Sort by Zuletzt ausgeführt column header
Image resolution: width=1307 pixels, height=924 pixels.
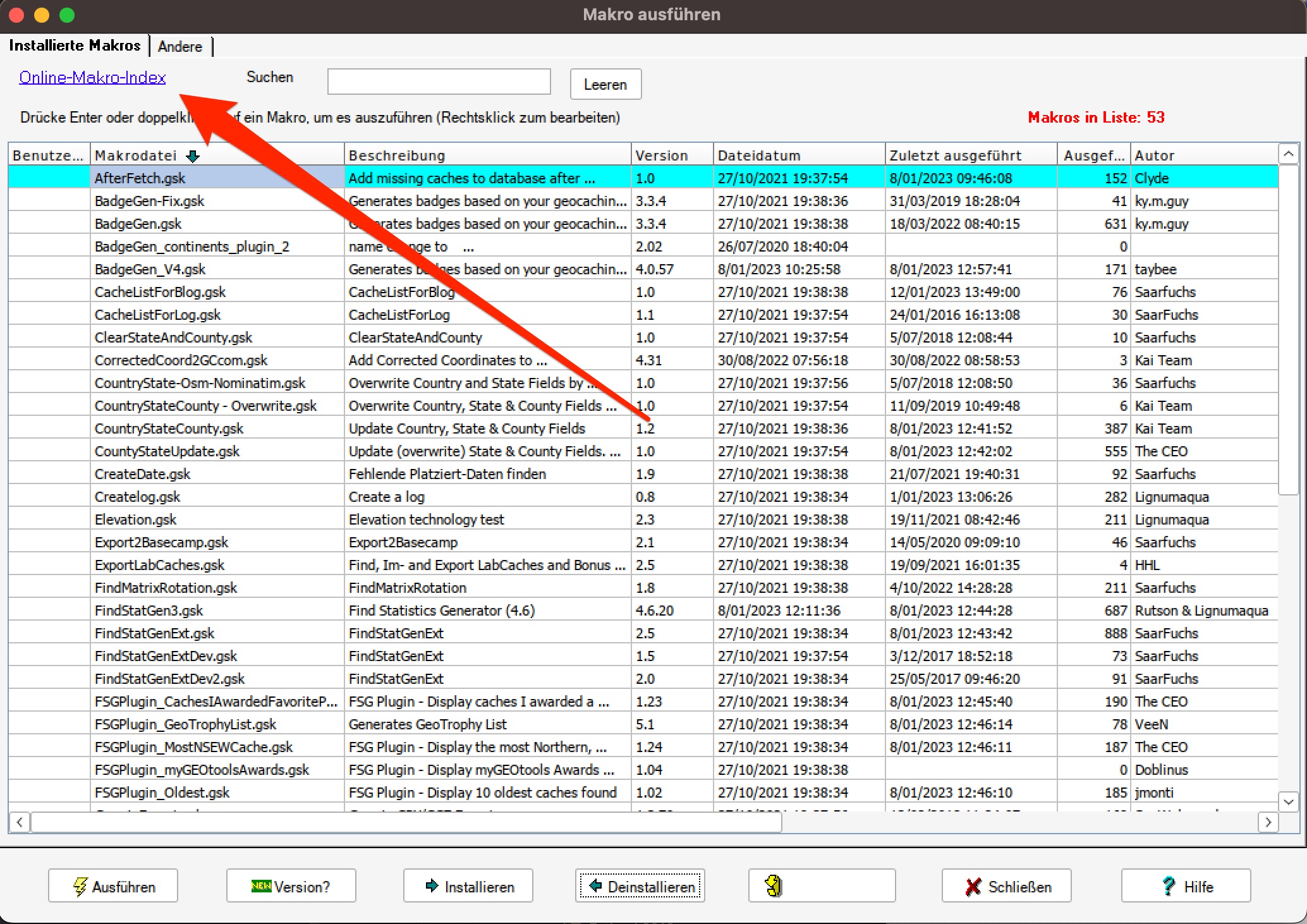click(x=971, y=155)
